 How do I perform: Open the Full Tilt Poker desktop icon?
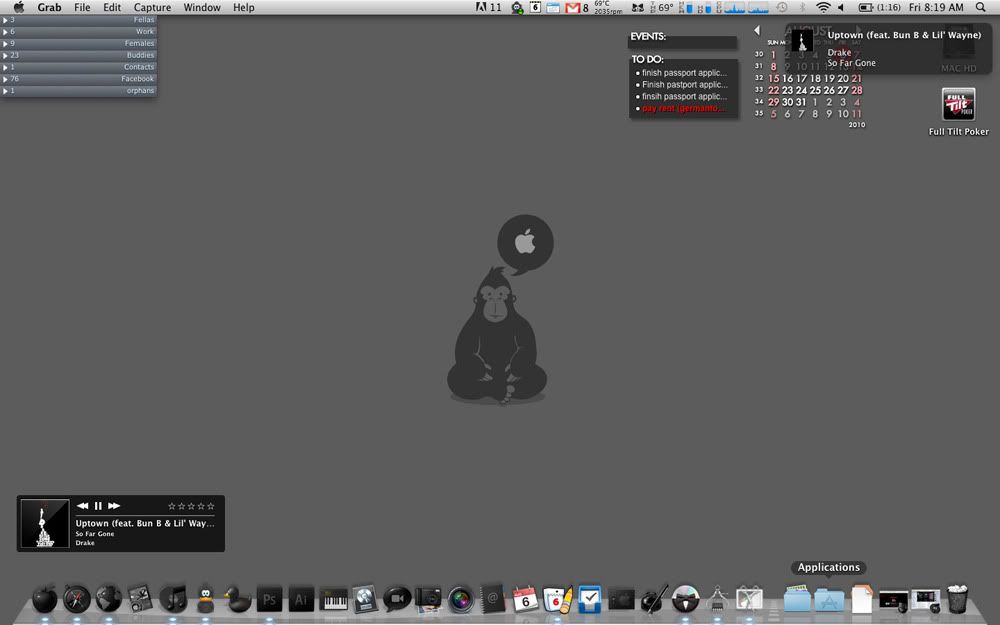point(959,104)
